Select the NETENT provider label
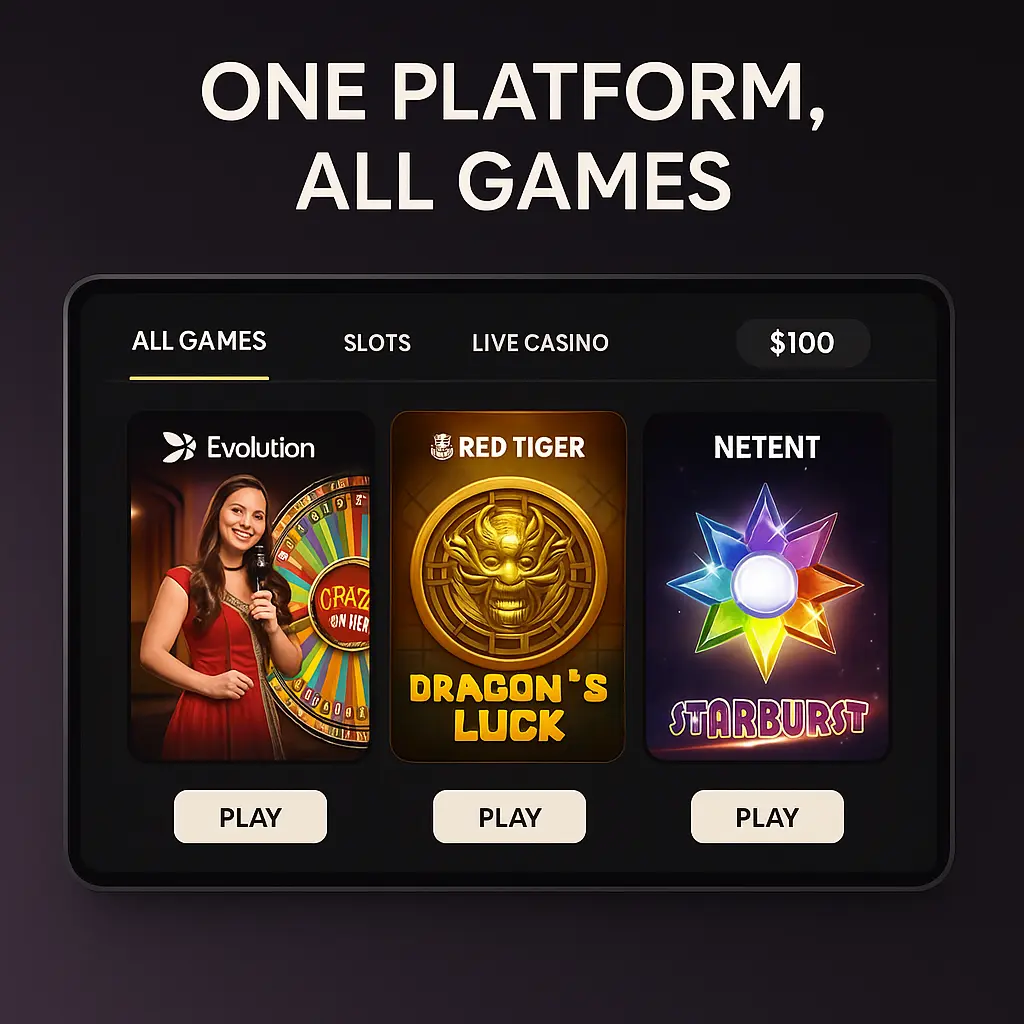 coord(767,447)
